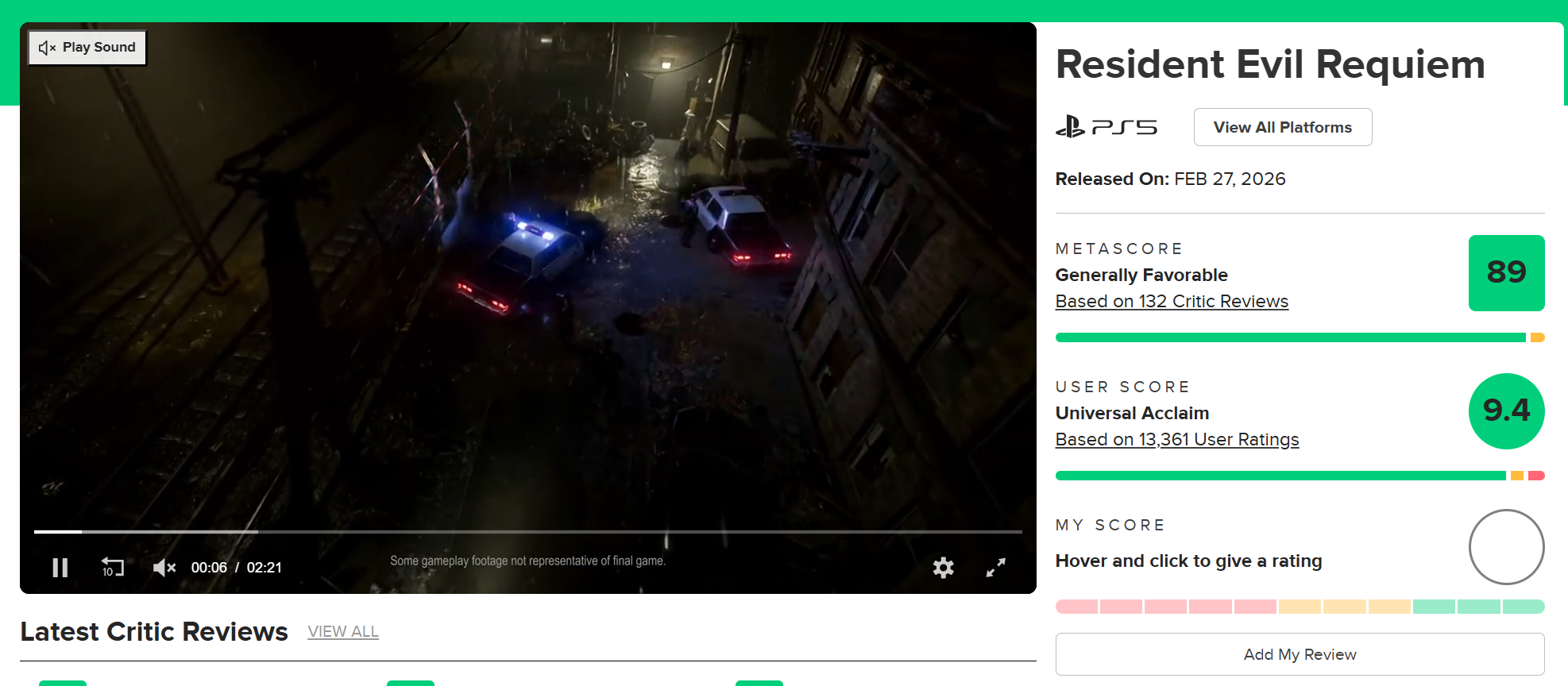Click the Generally Favorable label
Image resolution: width=1568 pixels, height=686 pixels.
tap(1141, 276)
